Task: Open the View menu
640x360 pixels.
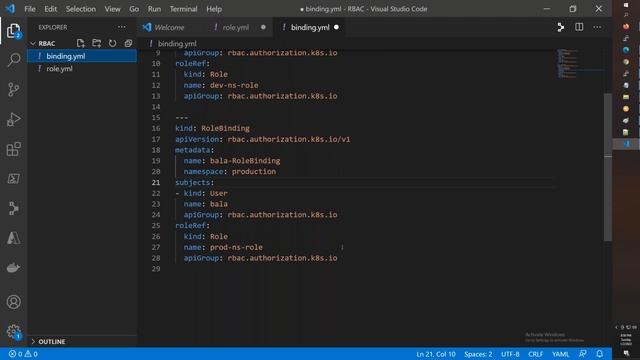Action: (x=112, y=9)
